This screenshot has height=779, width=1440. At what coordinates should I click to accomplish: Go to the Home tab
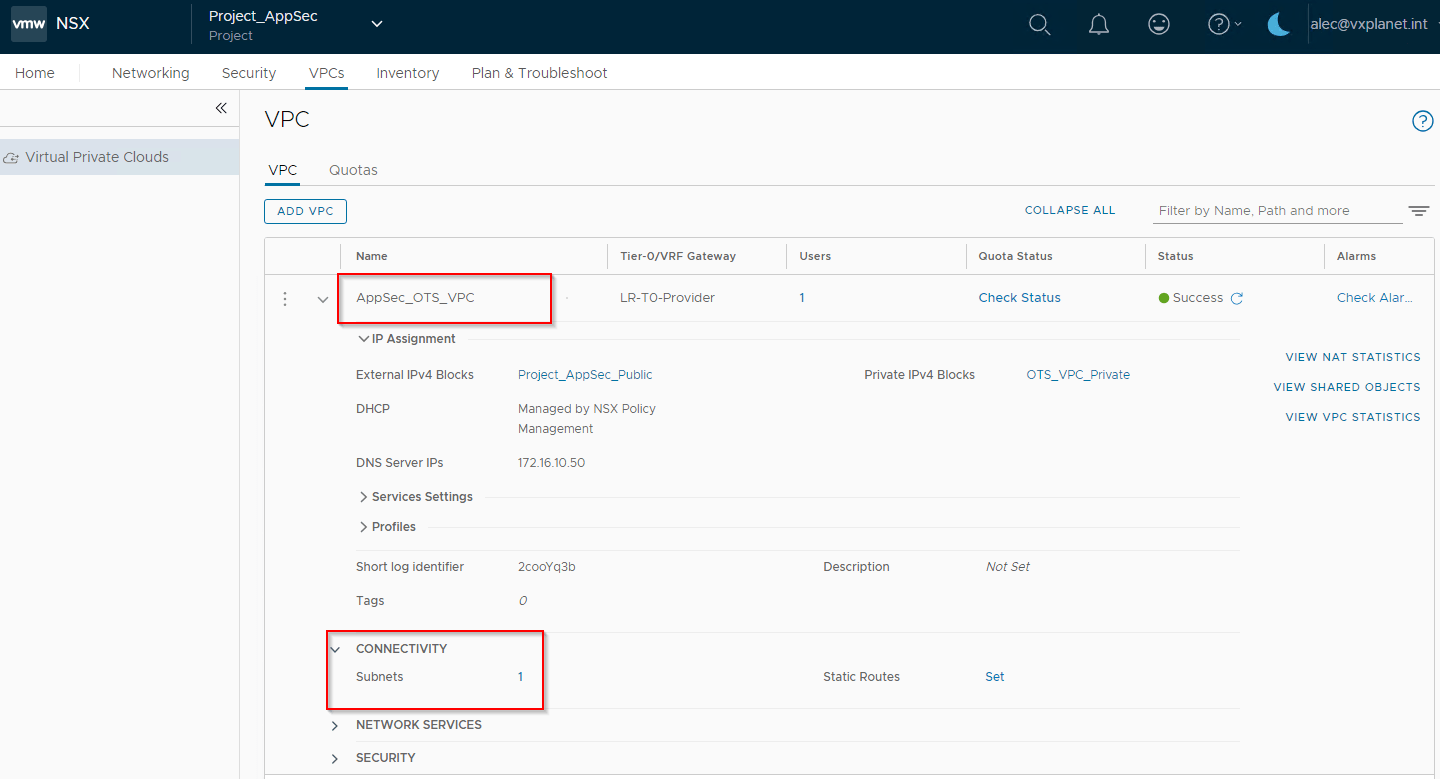point(35,73)
